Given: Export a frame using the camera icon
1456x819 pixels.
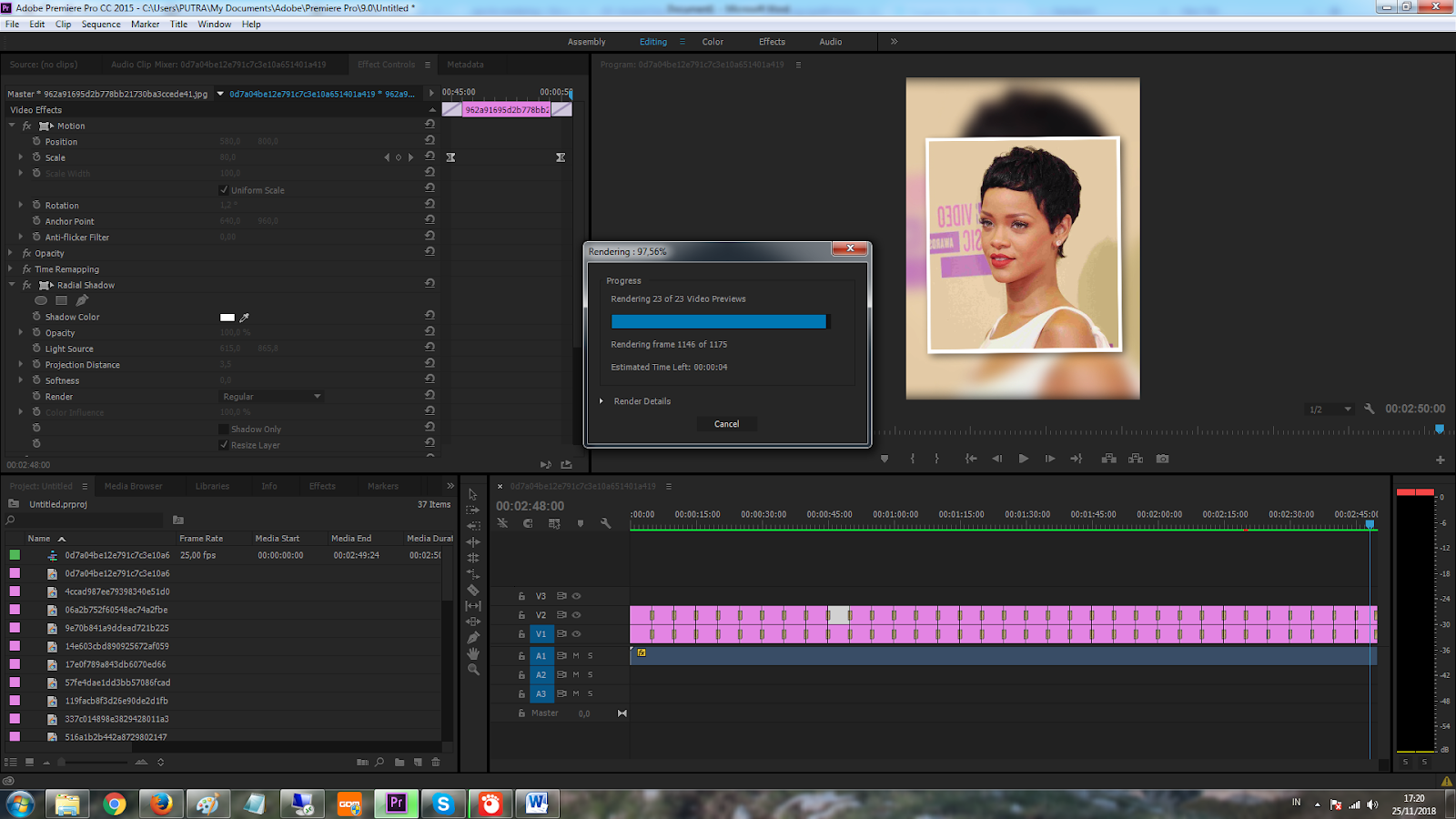Looking at the screenshot, I should 1162,458.
